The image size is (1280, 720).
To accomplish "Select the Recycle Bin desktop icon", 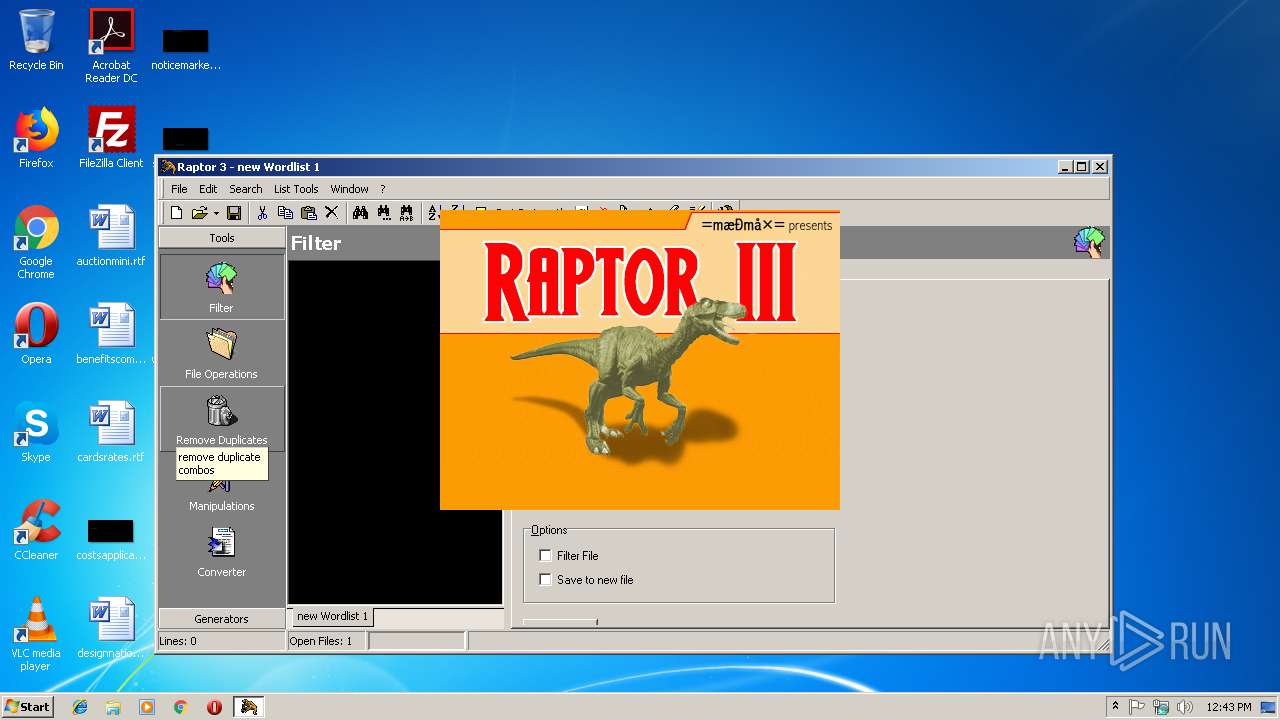I will (36, 40).
